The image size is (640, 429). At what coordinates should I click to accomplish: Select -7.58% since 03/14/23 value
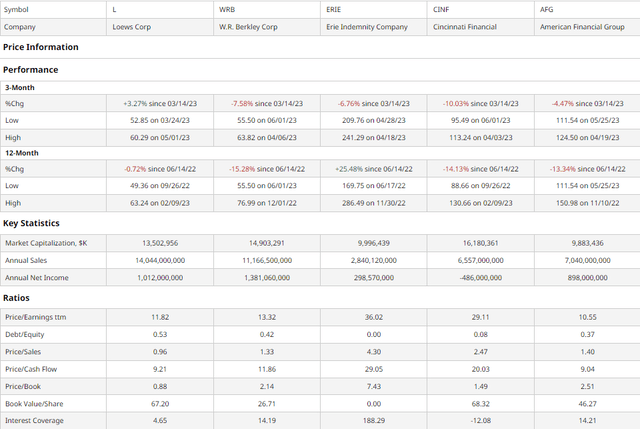point(267,104)
